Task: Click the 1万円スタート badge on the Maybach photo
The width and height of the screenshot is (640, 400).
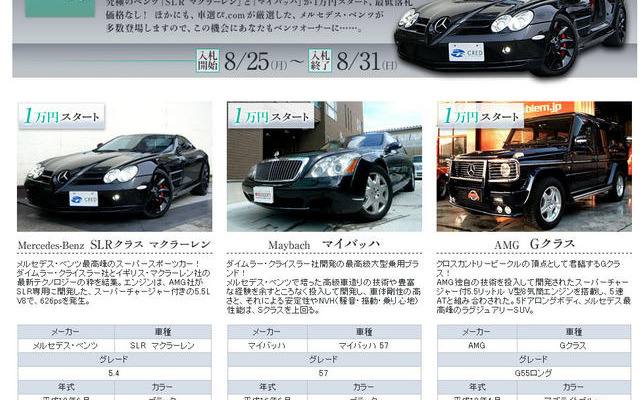Action: [271, 116]
